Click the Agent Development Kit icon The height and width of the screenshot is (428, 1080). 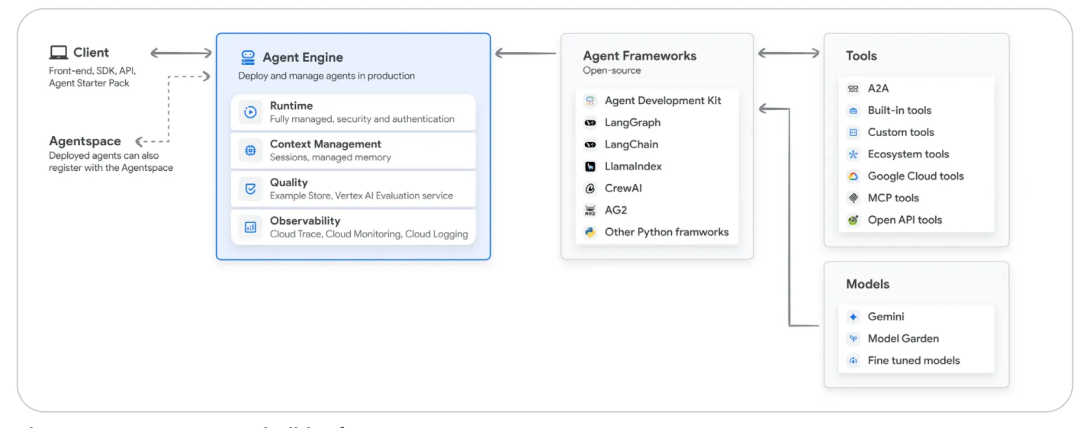coord(590,101)
